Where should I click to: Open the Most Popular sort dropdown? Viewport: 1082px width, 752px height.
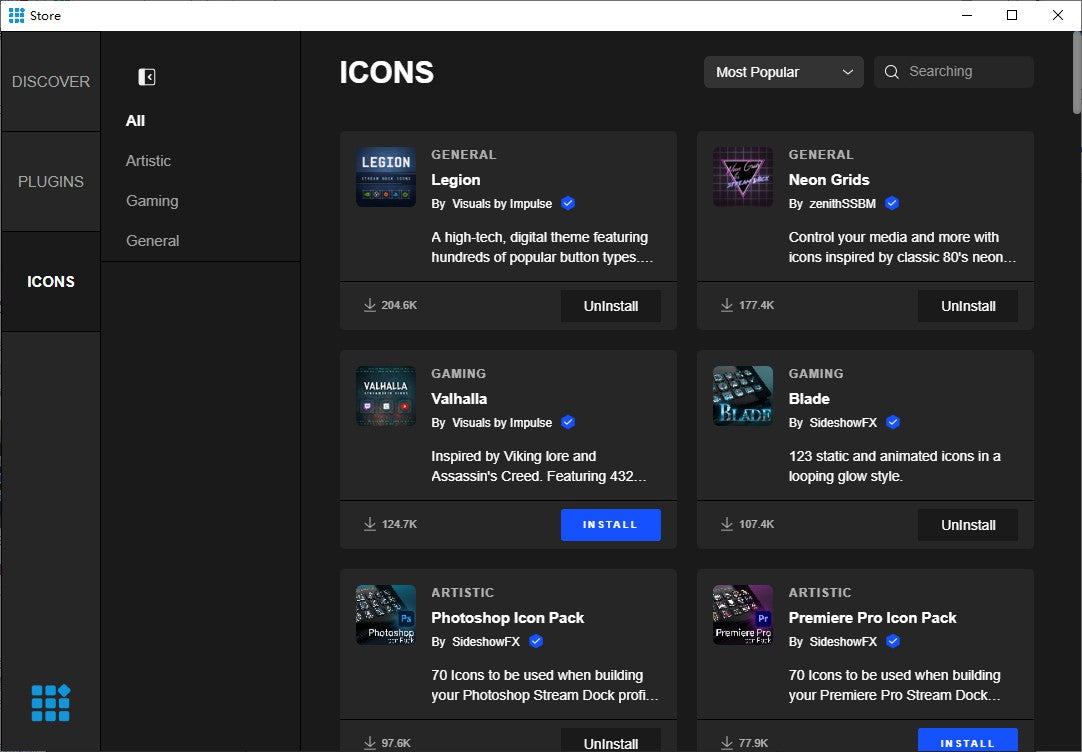click(x=783, y=72)
